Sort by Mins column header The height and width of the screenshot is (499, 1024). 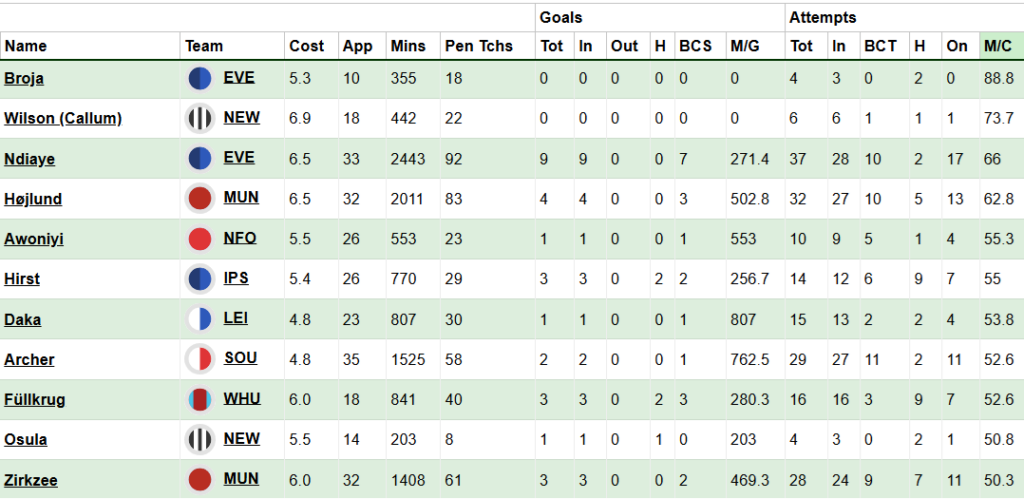408,46
